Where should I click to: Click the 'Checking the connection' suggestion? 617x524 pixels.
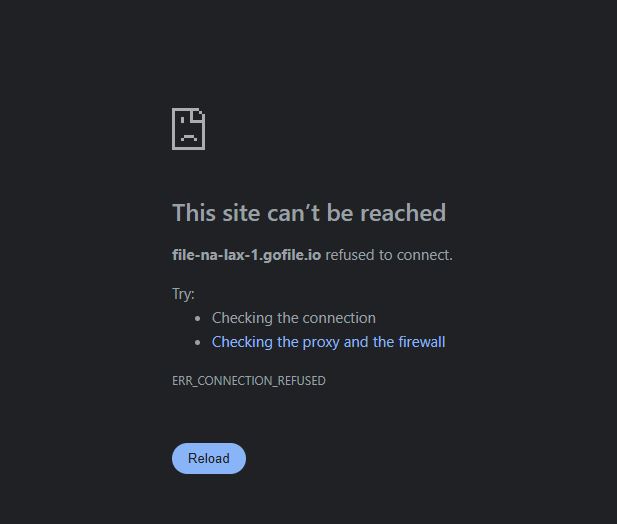coord(294,318)
